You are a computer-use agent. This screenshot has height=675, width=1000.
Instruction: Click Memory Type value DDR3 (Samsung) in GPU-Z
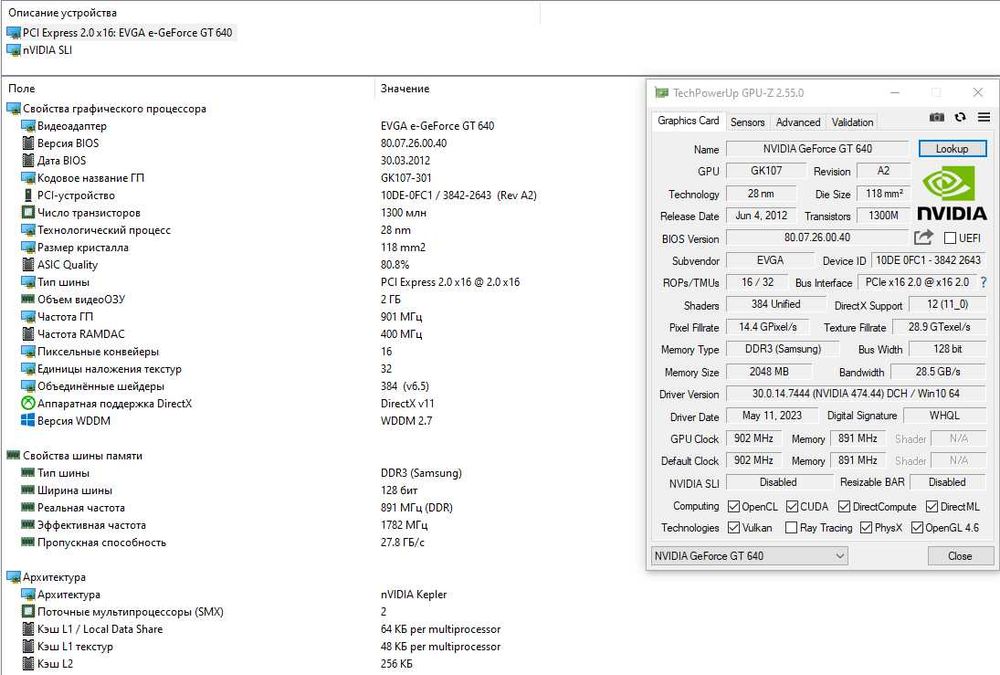coord(783,349)
